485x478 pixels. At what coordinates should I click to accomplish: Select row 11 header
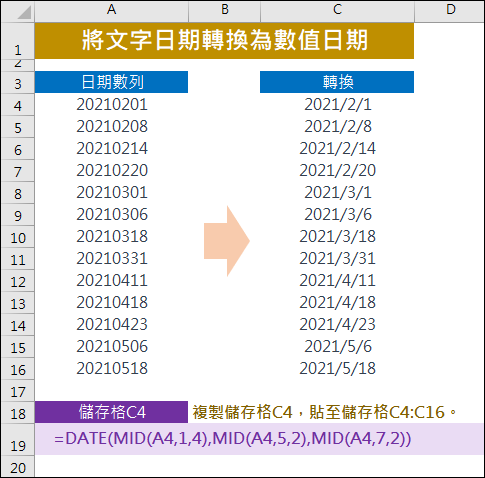tap(18, 259)
